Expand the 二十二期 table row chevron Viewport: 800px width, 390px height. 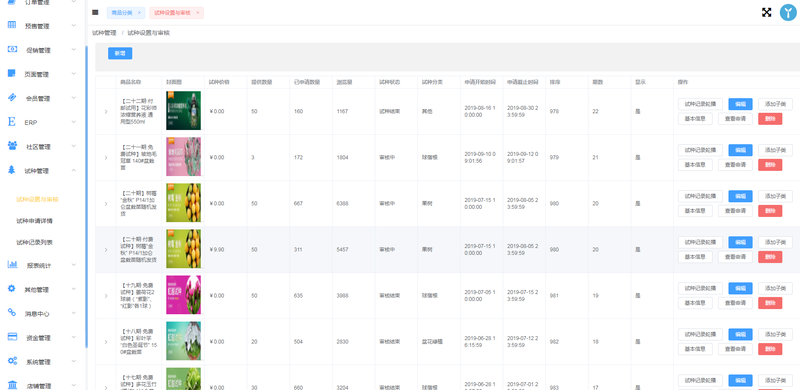click(106, 112)
